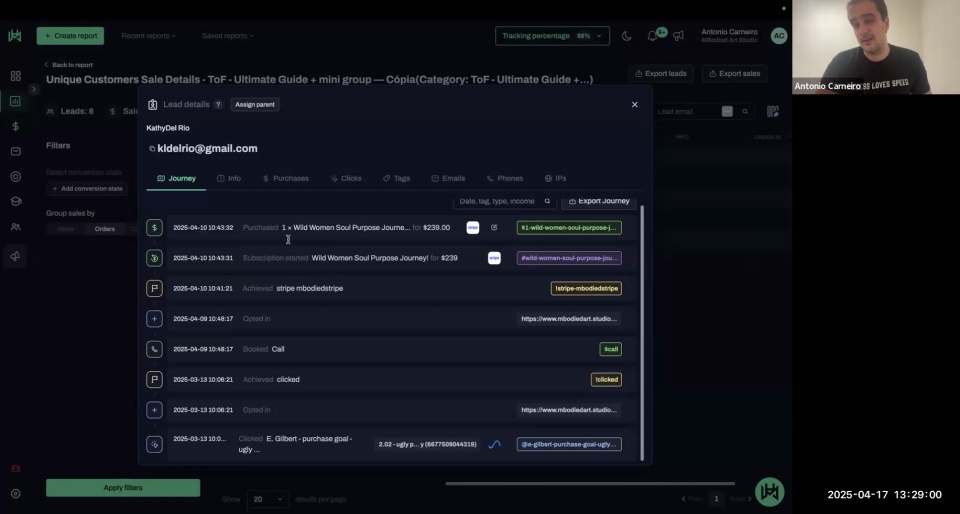Click the cursor icon for E. Gilbert click
This screenshot has height=514, width=960.
154,444
